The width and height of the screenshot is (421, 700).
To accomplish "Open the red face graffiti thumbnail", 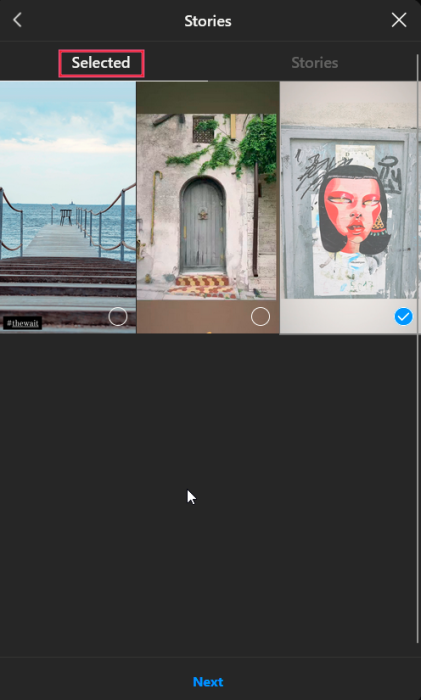I will [349, 207].
